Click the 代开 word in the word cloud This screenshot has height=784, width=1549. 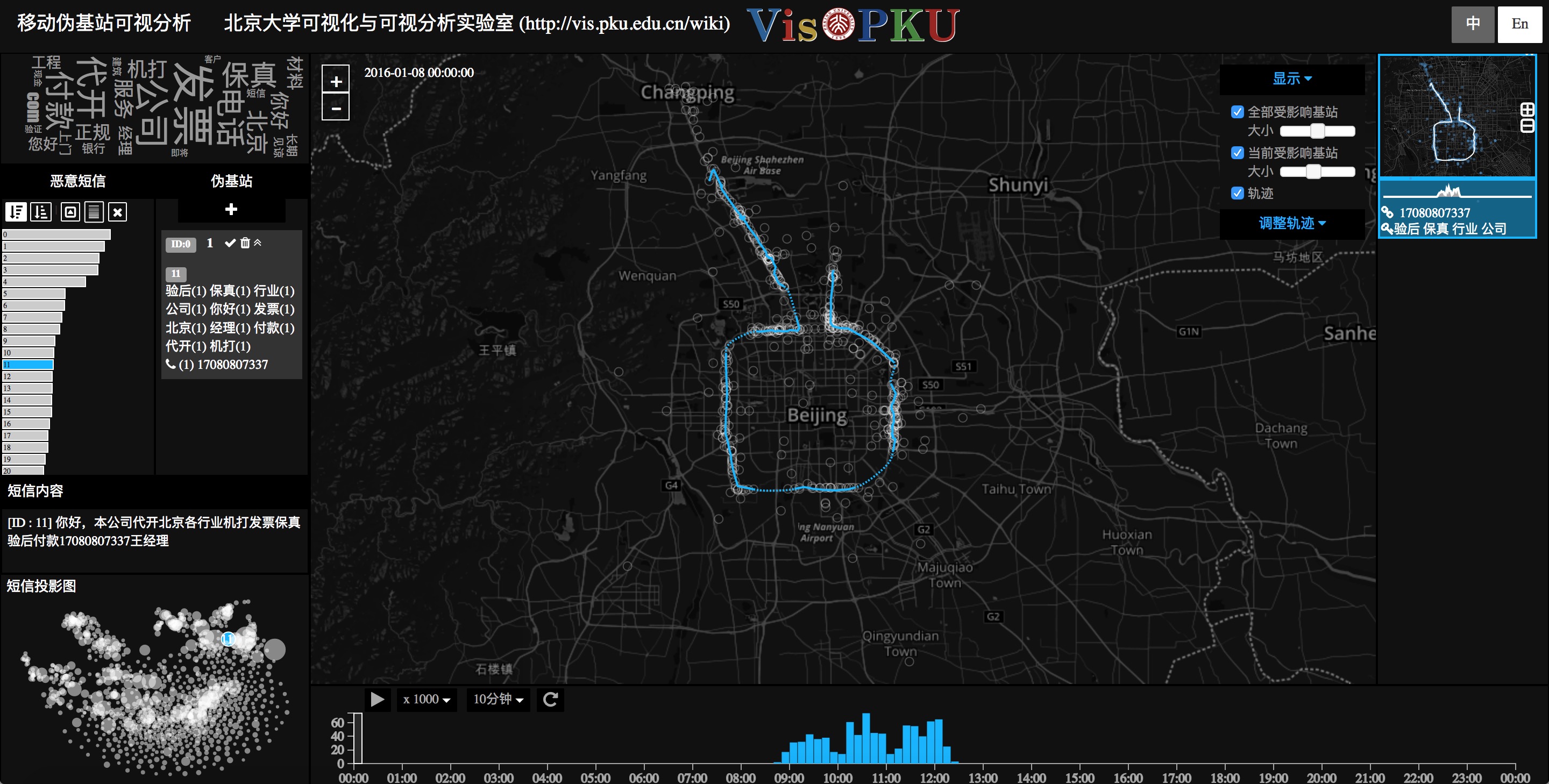pos(92,87)
